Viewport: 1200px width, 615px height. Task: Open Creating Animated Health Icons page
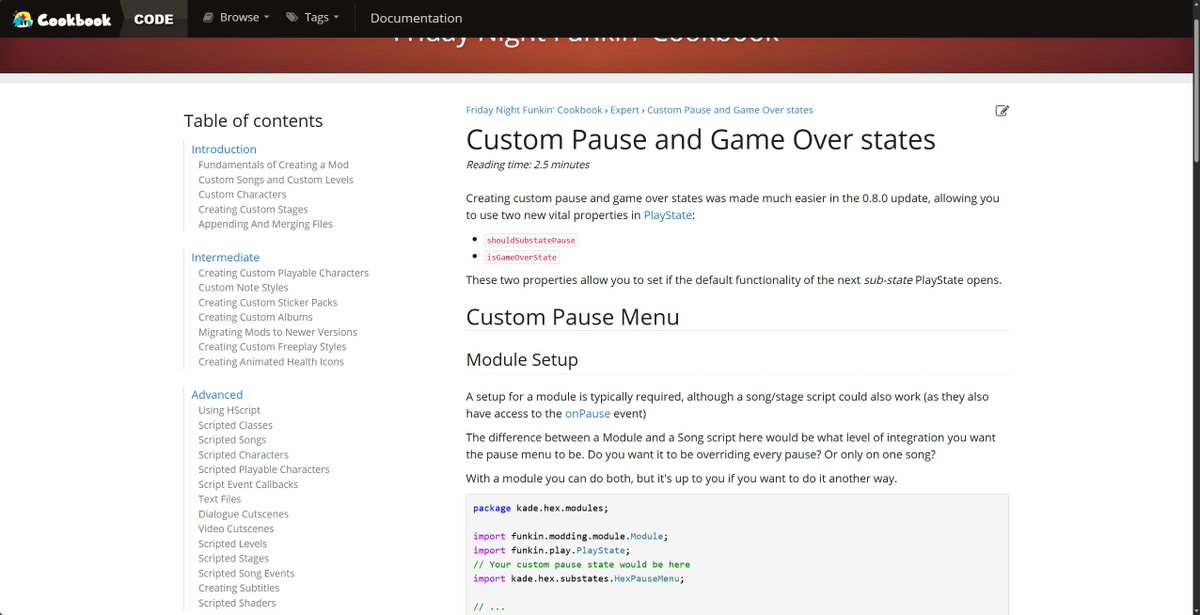[x=271, y=362]
